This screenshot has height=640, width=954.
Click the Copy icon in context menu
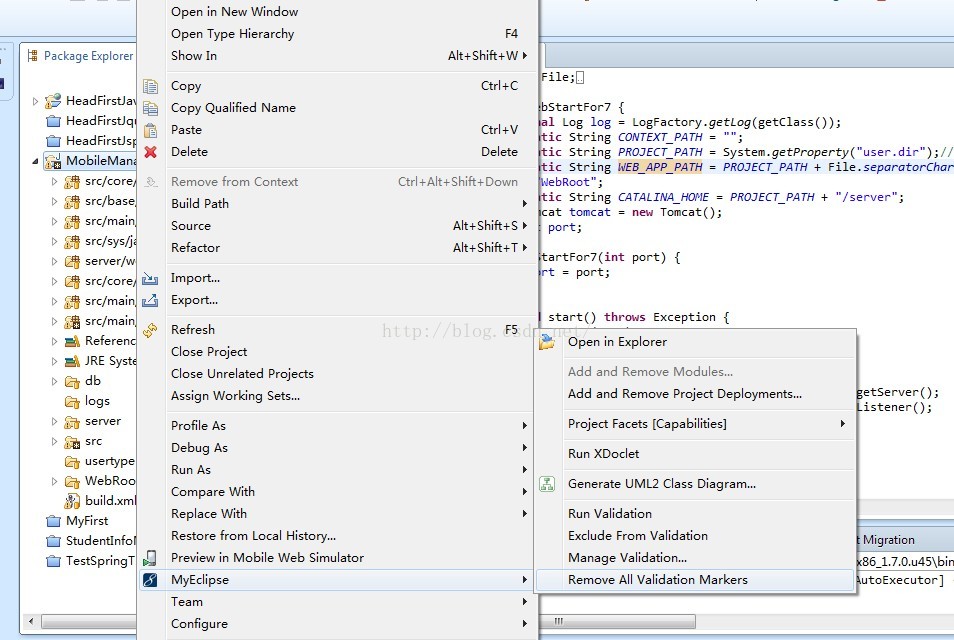150,86
